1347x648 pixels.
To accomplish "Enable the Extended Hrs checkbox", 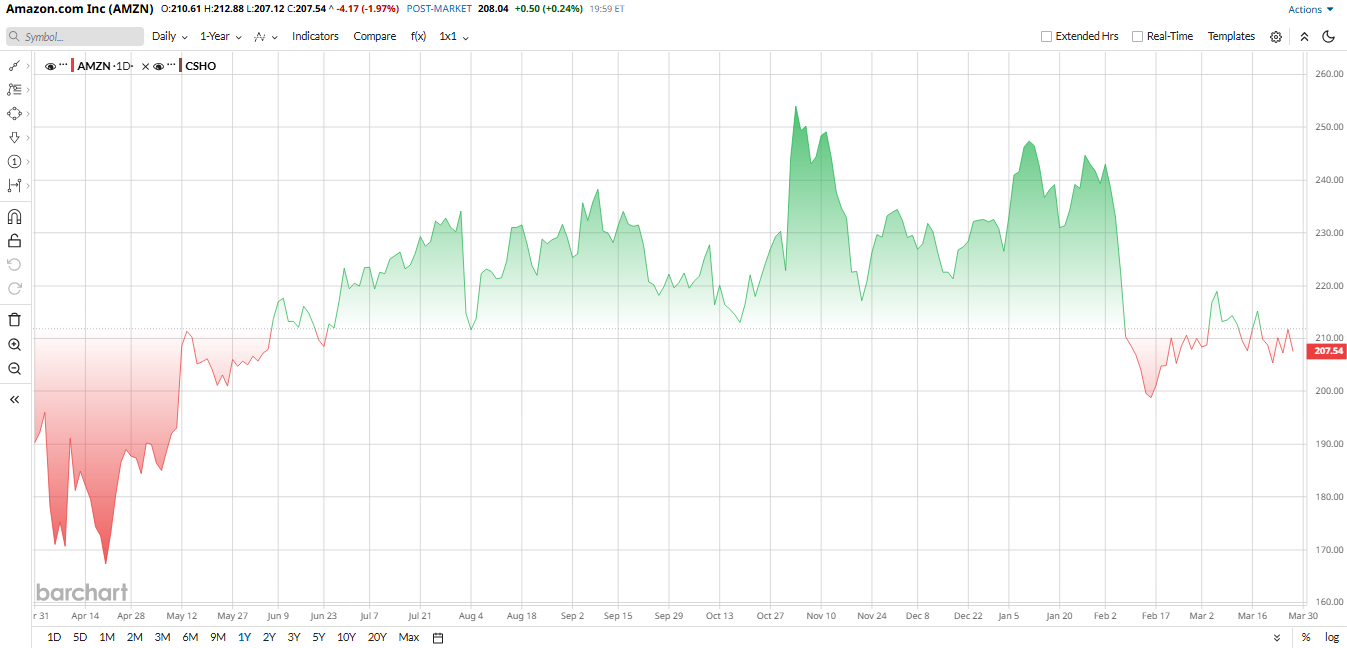I will click(x=1046, y=36).
